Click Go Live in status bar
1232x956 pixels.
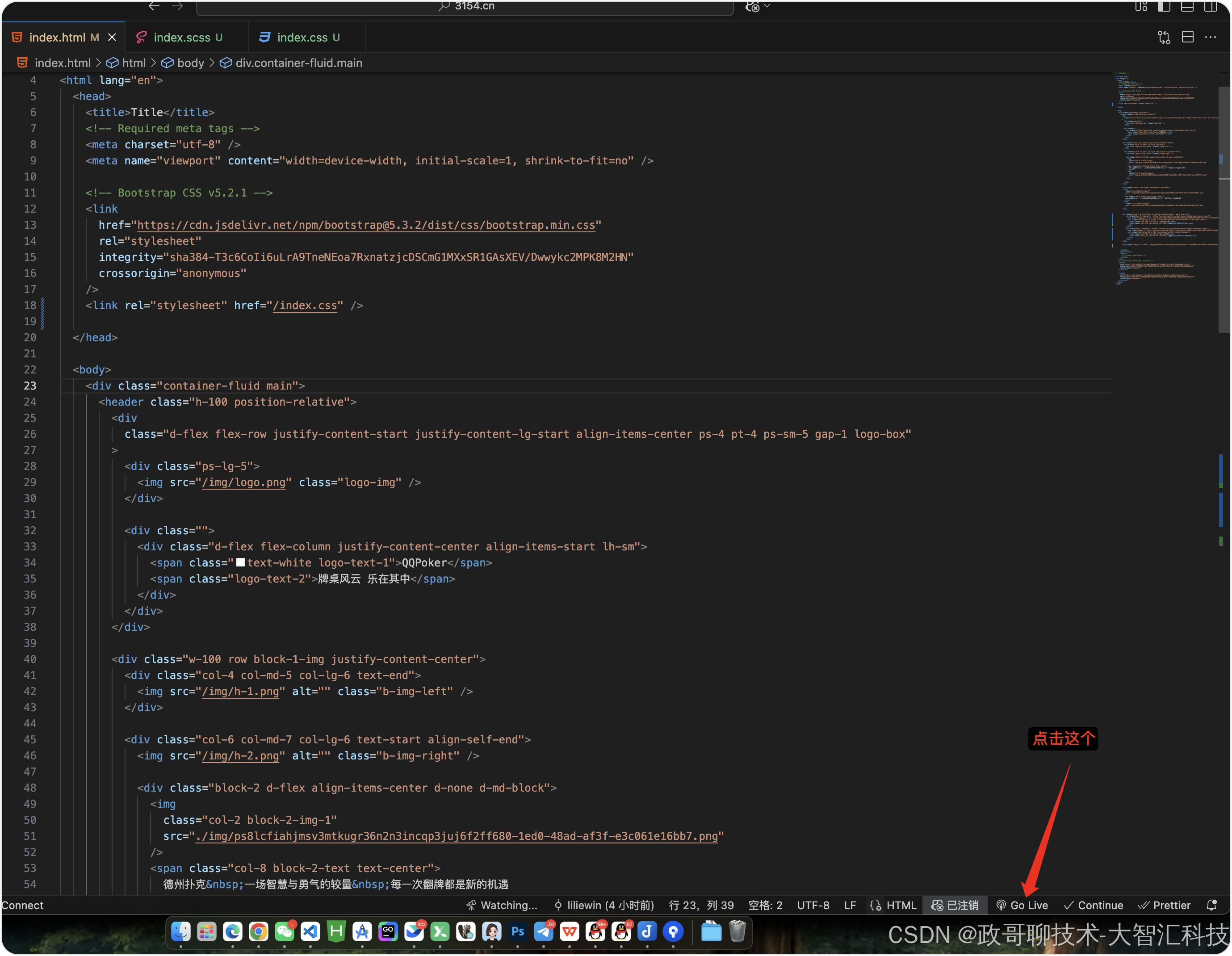tap(1022, 905)
